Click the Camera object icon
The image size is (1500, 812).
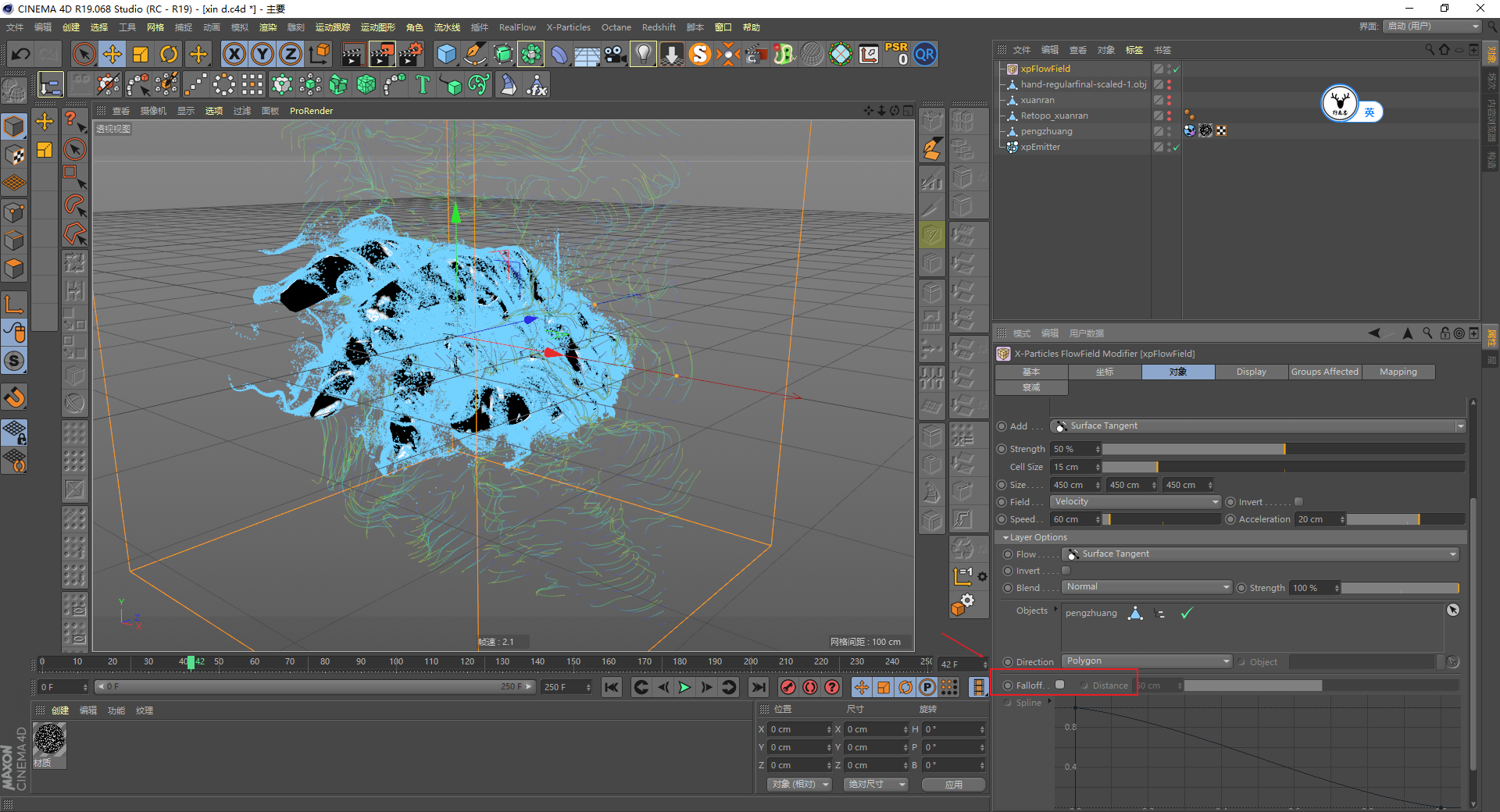(x=616, y=55)
